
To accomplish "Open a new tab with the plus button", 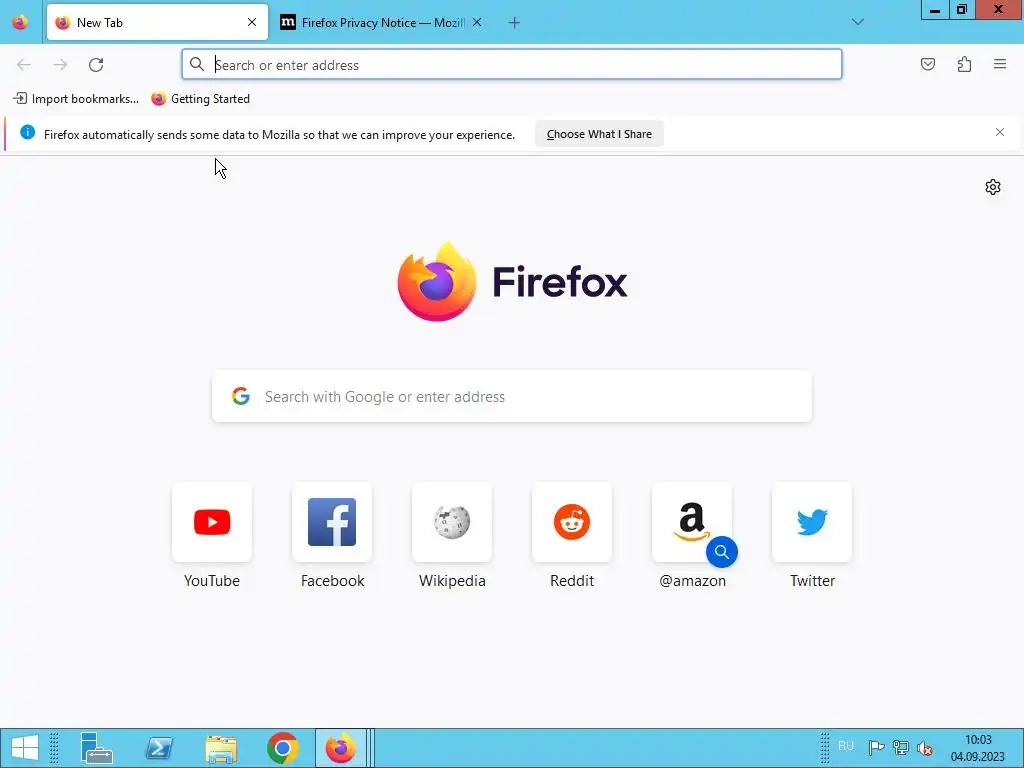I will (515, 23).
